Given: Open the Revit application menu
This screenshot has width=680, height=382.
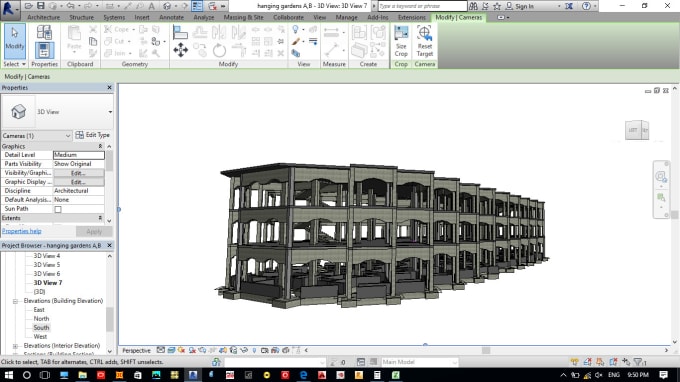Looking at the screenshot, I should click(10, 10).
